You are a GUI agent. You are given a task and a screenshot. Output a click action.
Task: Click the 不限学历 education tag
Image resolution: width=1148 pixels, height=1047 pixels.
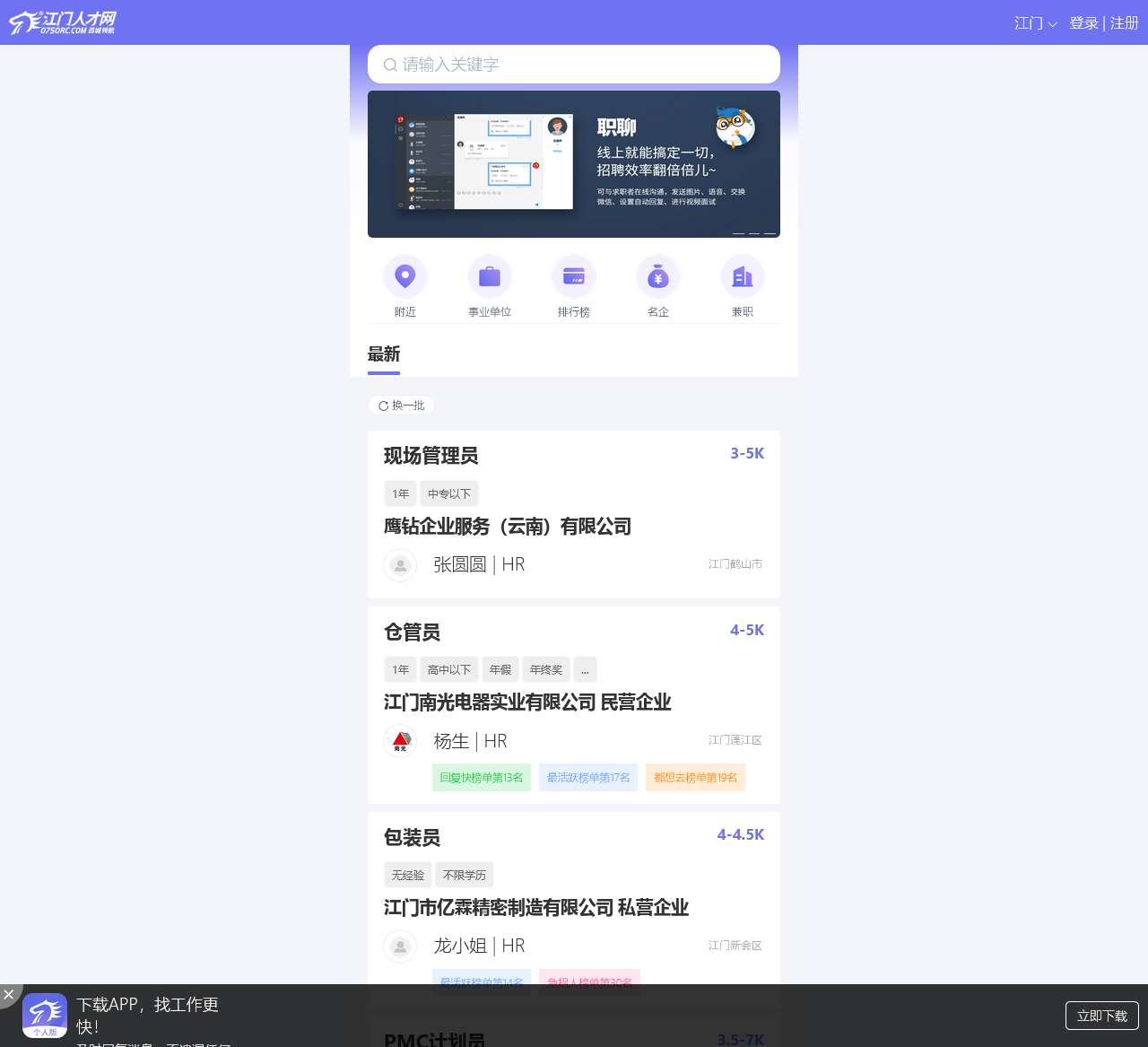(465, 875)
